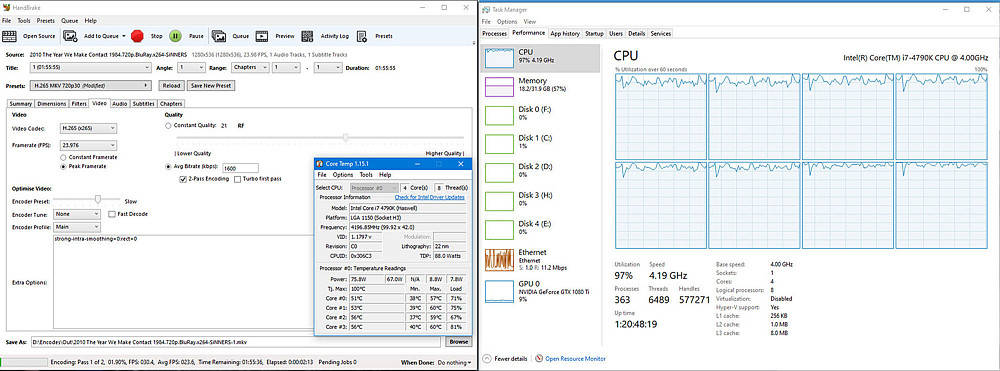Enable Turbo first pass checkbox
Image resolution: width=1000 pixels, height=371 pixels.
pos(238,179)
